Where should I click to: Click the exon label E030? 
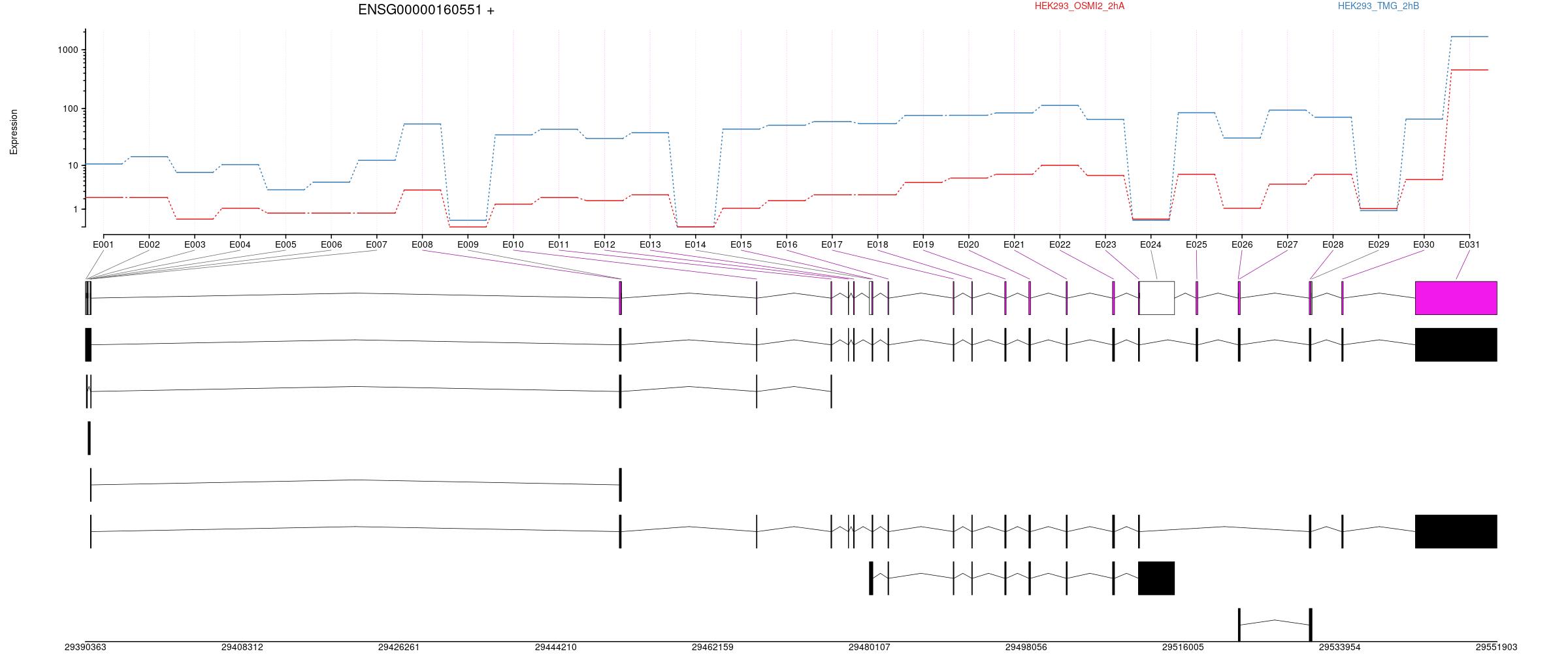[1424, 245]
